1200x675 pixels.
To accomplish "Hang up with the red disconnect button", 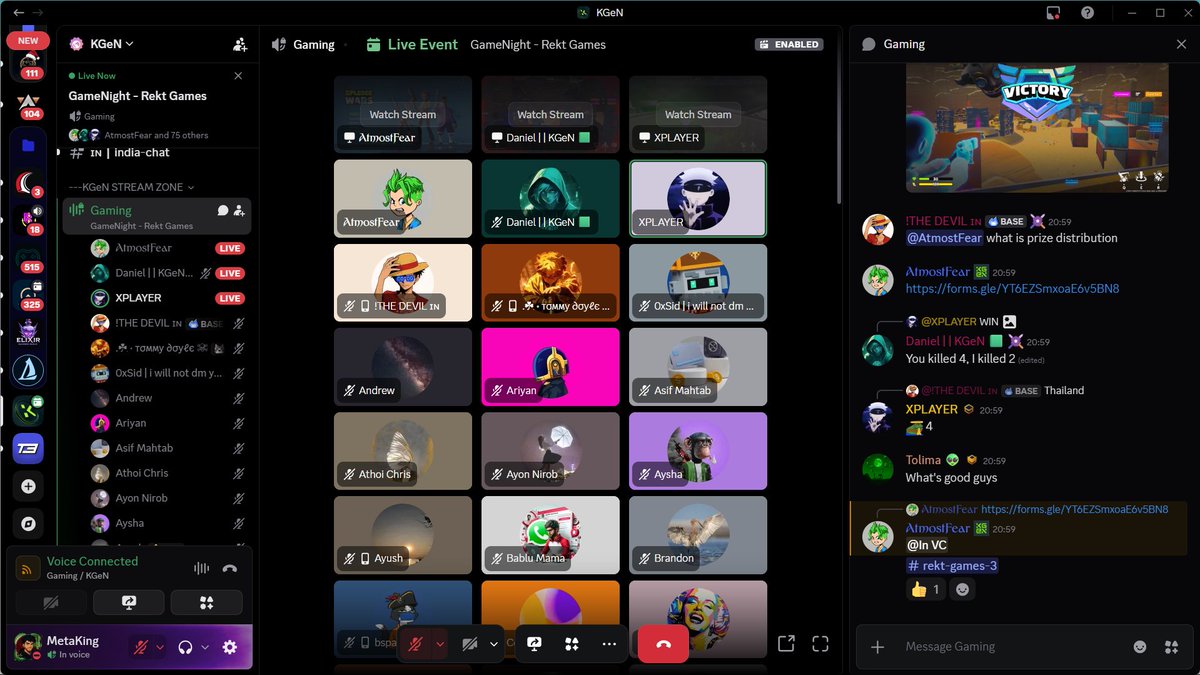I will pos(663,644).
